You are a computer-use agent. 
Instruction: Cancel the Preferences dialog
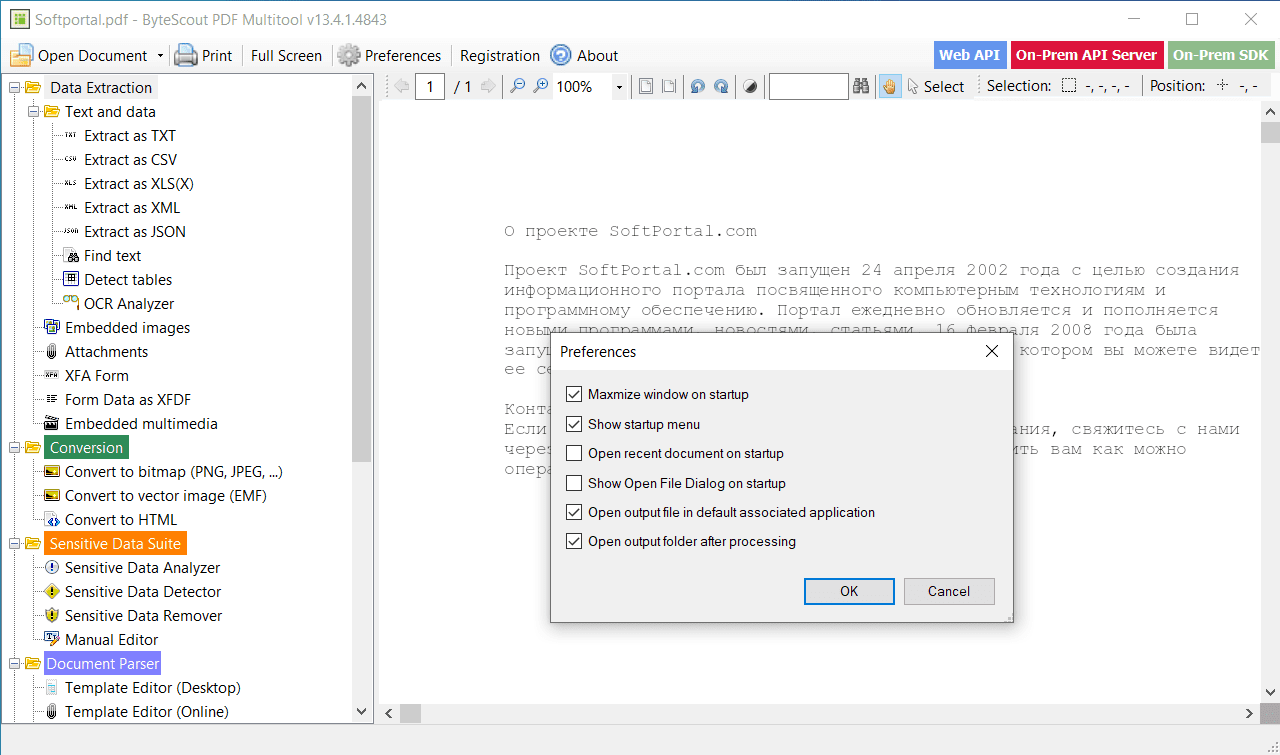(949, 591)
